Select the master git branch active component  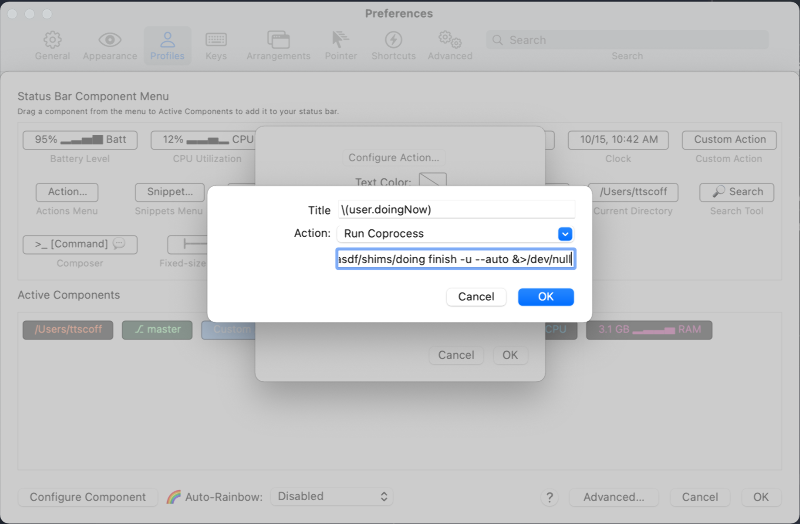[x=156, y=330]
